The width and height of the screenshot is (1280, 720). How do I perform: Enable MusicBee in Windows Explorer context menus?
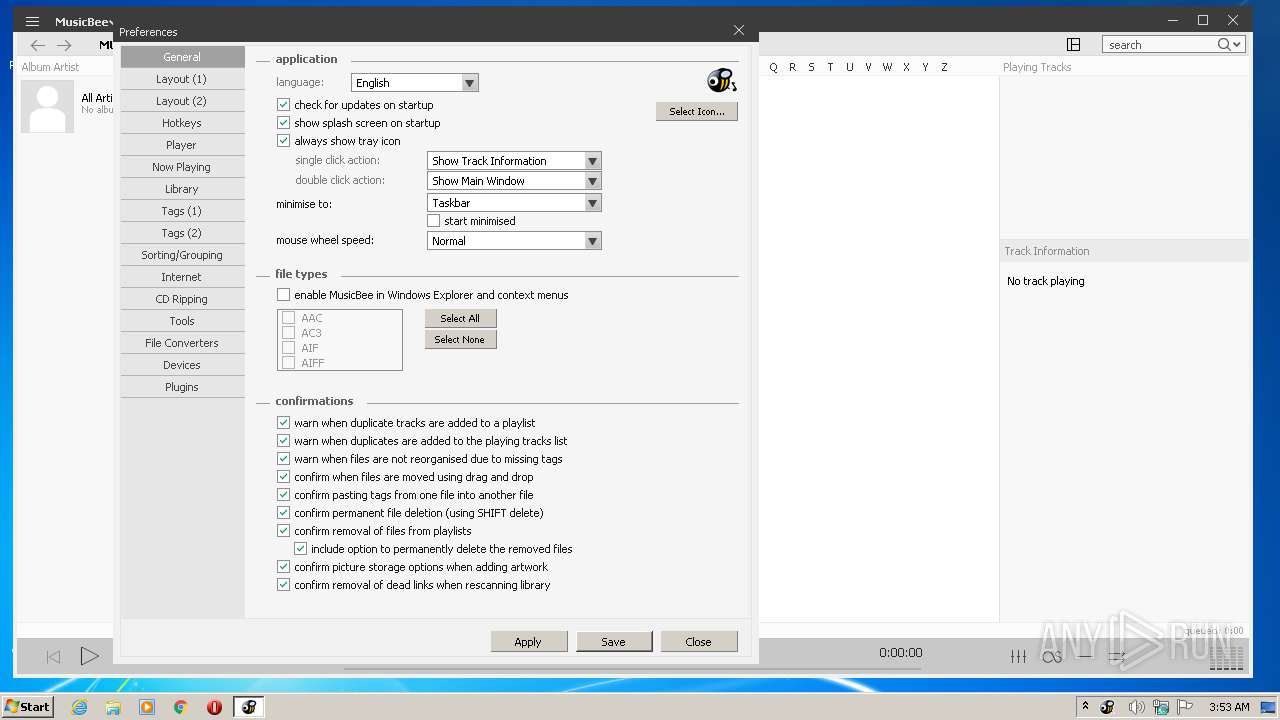[283, 295]
